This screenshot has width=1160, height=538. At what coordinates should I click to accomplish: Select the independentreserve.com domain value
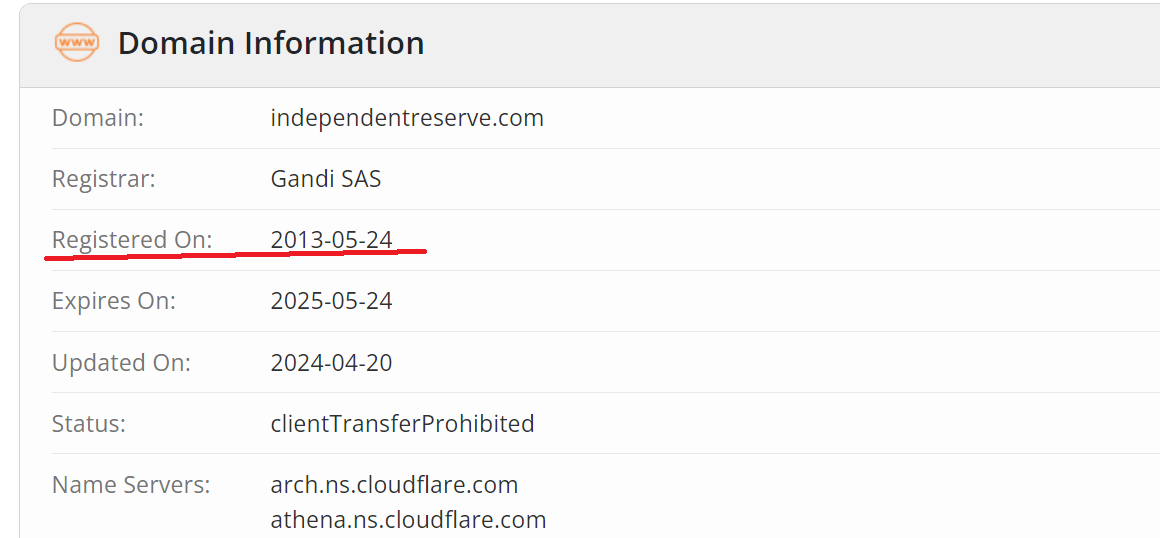coord(407,118)
